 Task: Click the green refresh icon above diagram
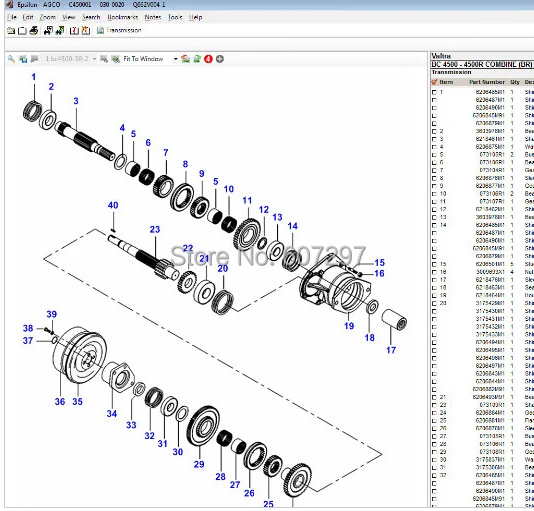tap(197, 59)
